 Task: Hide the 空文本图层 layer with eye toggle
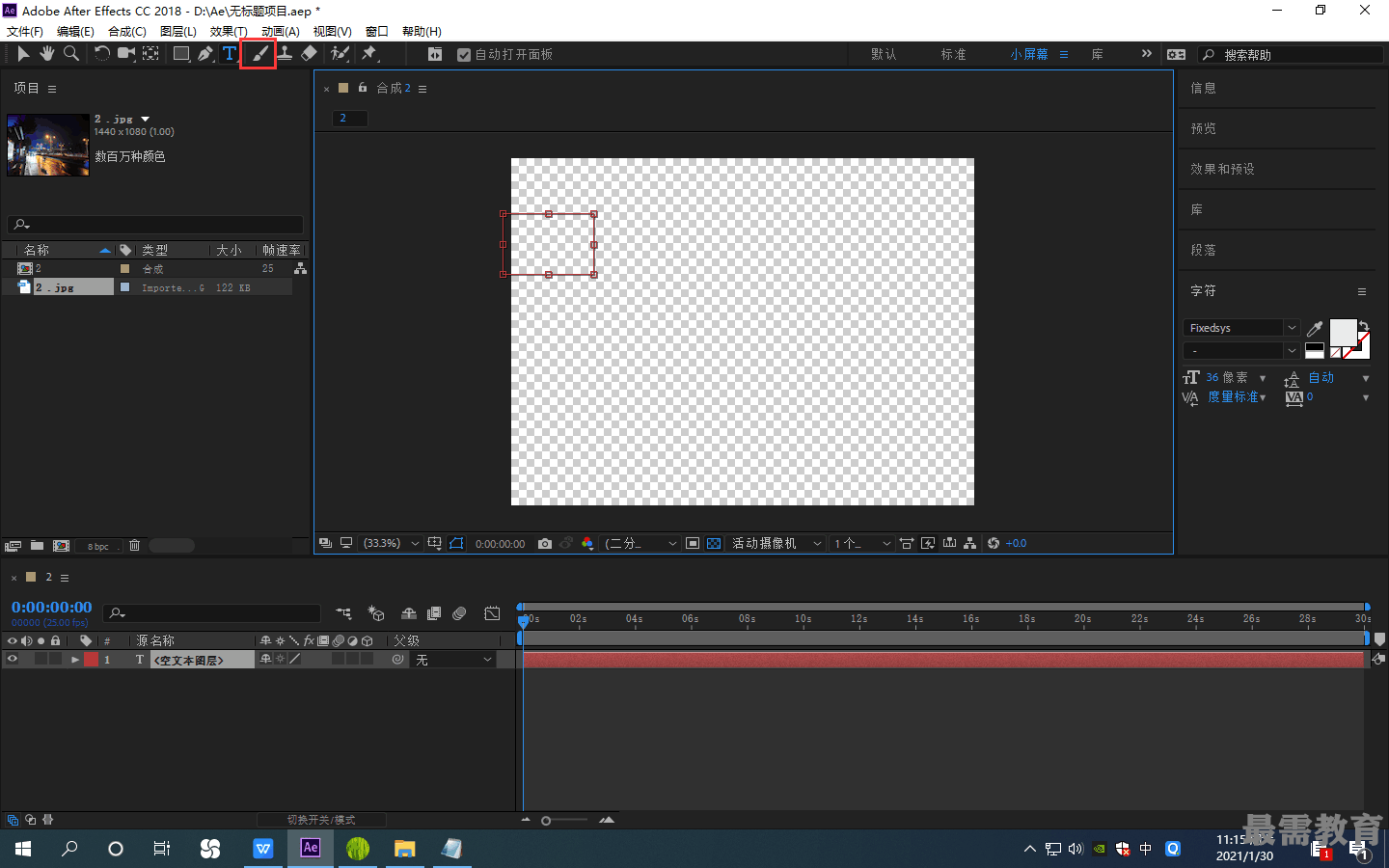pyautogui.click(x=13, y=660)
